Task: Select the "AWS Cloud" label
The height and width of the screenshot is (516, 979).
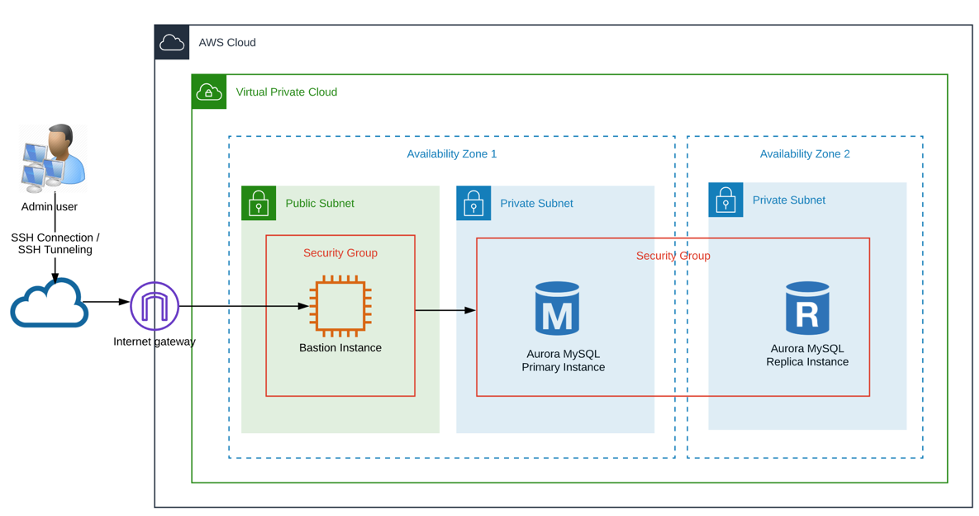Action: (x=227, y=42)
